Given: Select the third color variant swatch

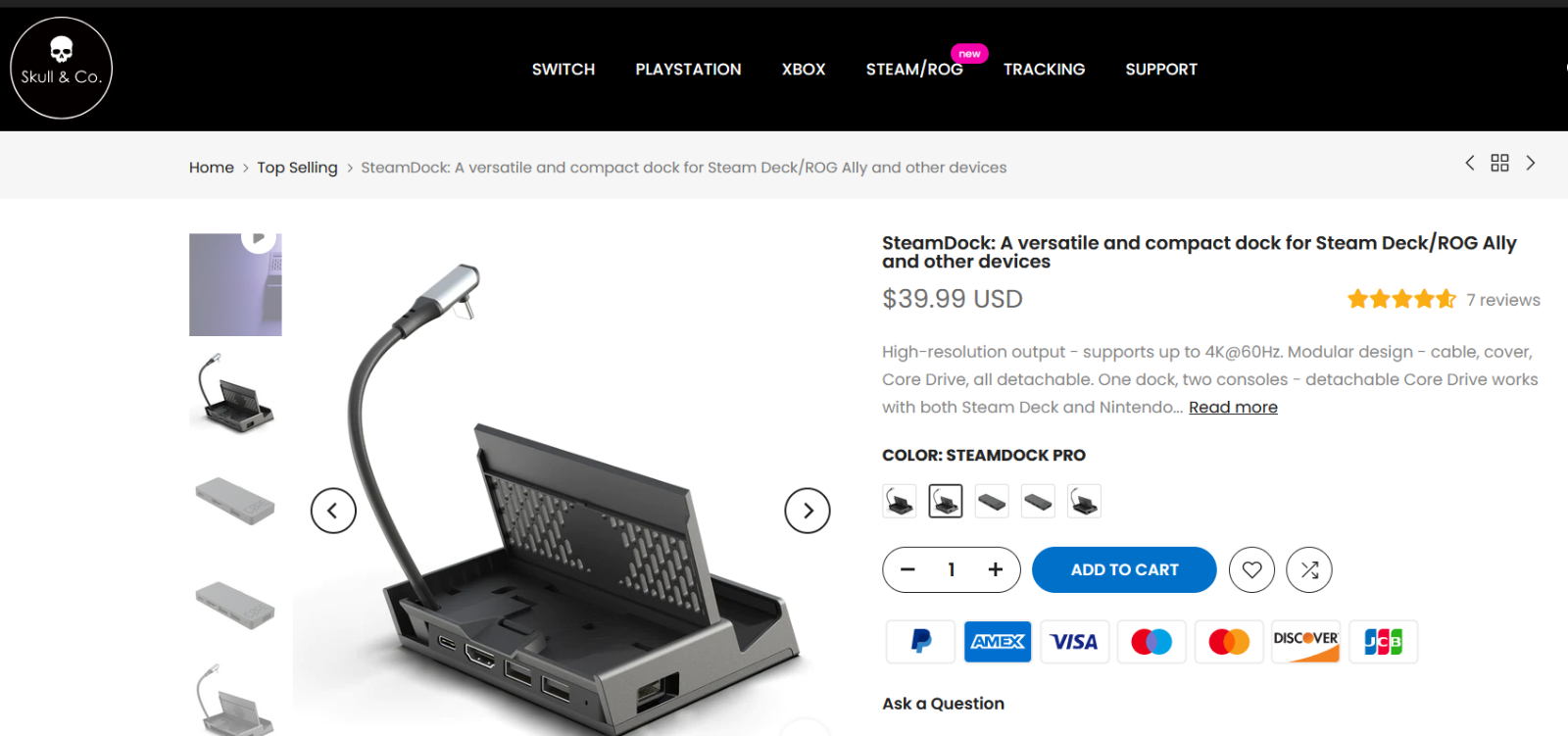Looking at the screenshot, I should point(992,501).
